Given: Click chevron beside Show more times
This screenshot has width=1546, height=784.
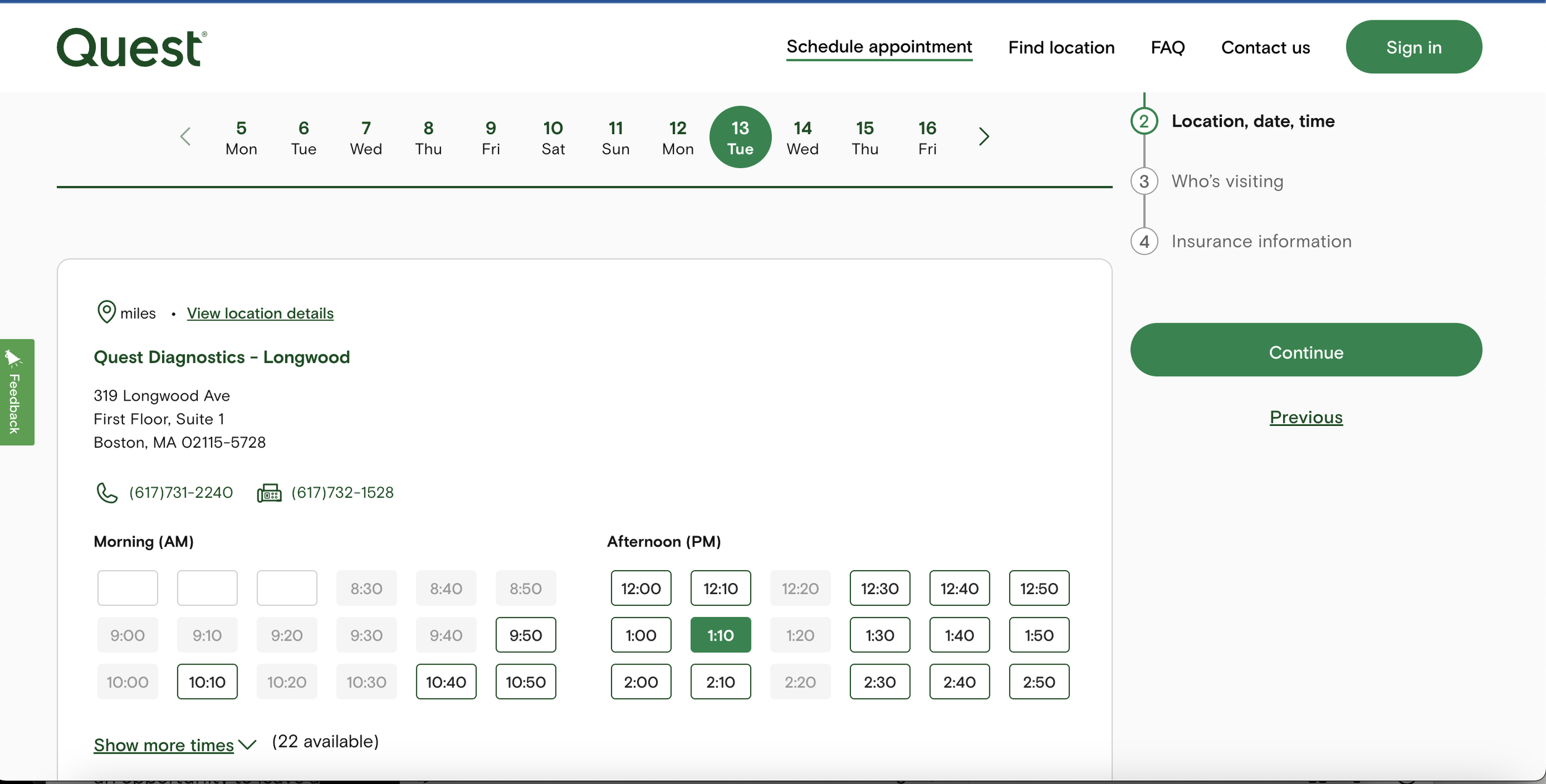Looking at the screenshot, I should point(247,745).
